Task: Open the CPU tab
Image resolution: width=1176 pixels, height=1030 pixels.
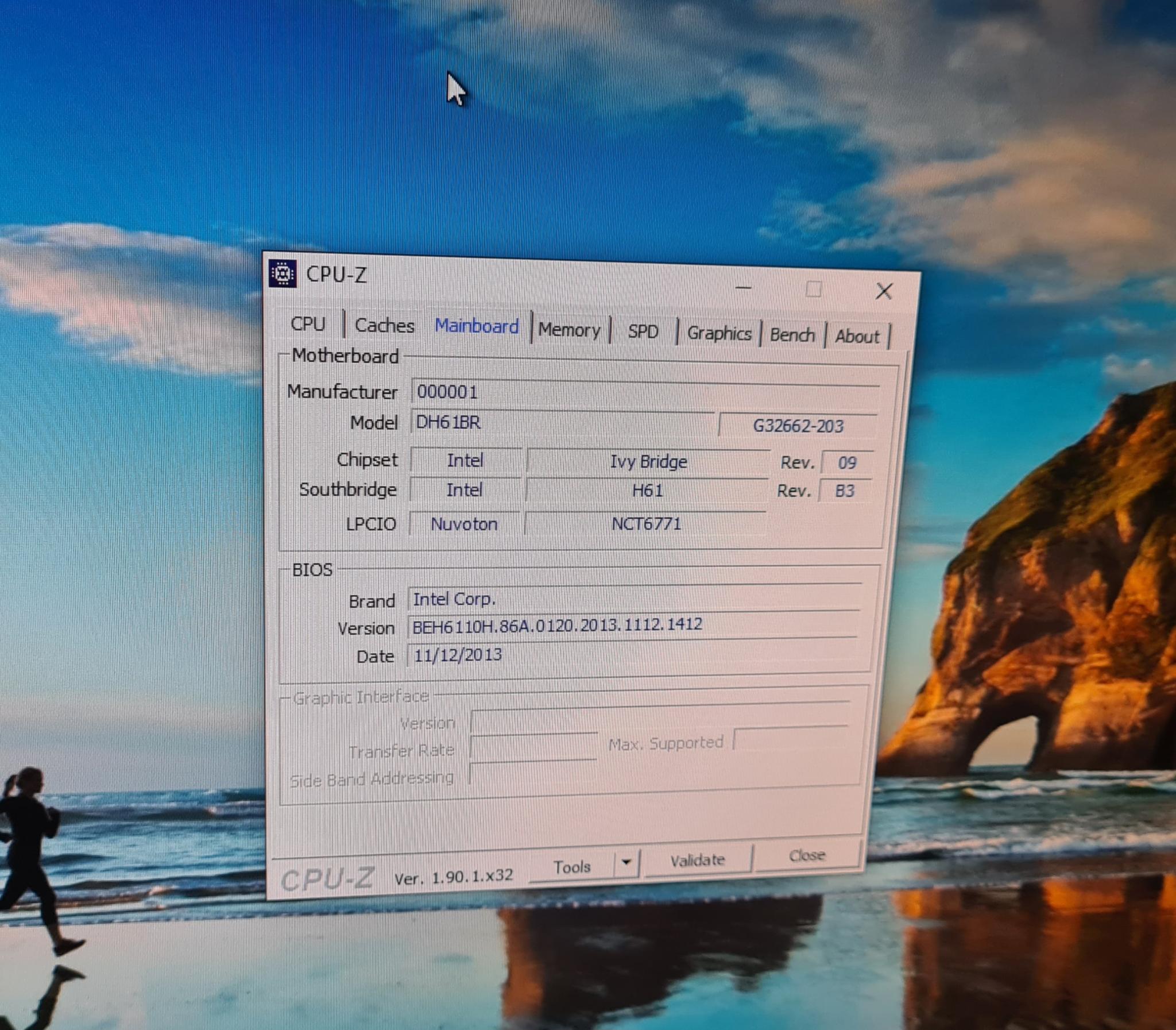Action: (308, 323)
